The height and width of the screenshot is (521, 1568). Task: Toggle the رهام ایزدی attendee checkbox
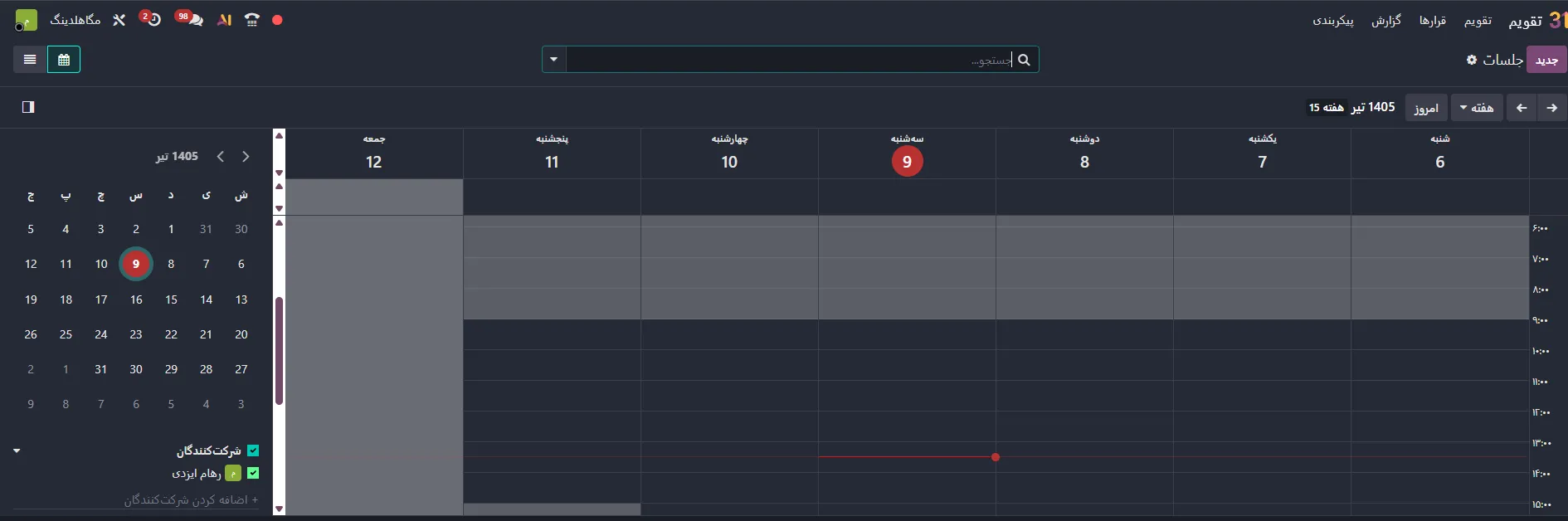(253, 473)
